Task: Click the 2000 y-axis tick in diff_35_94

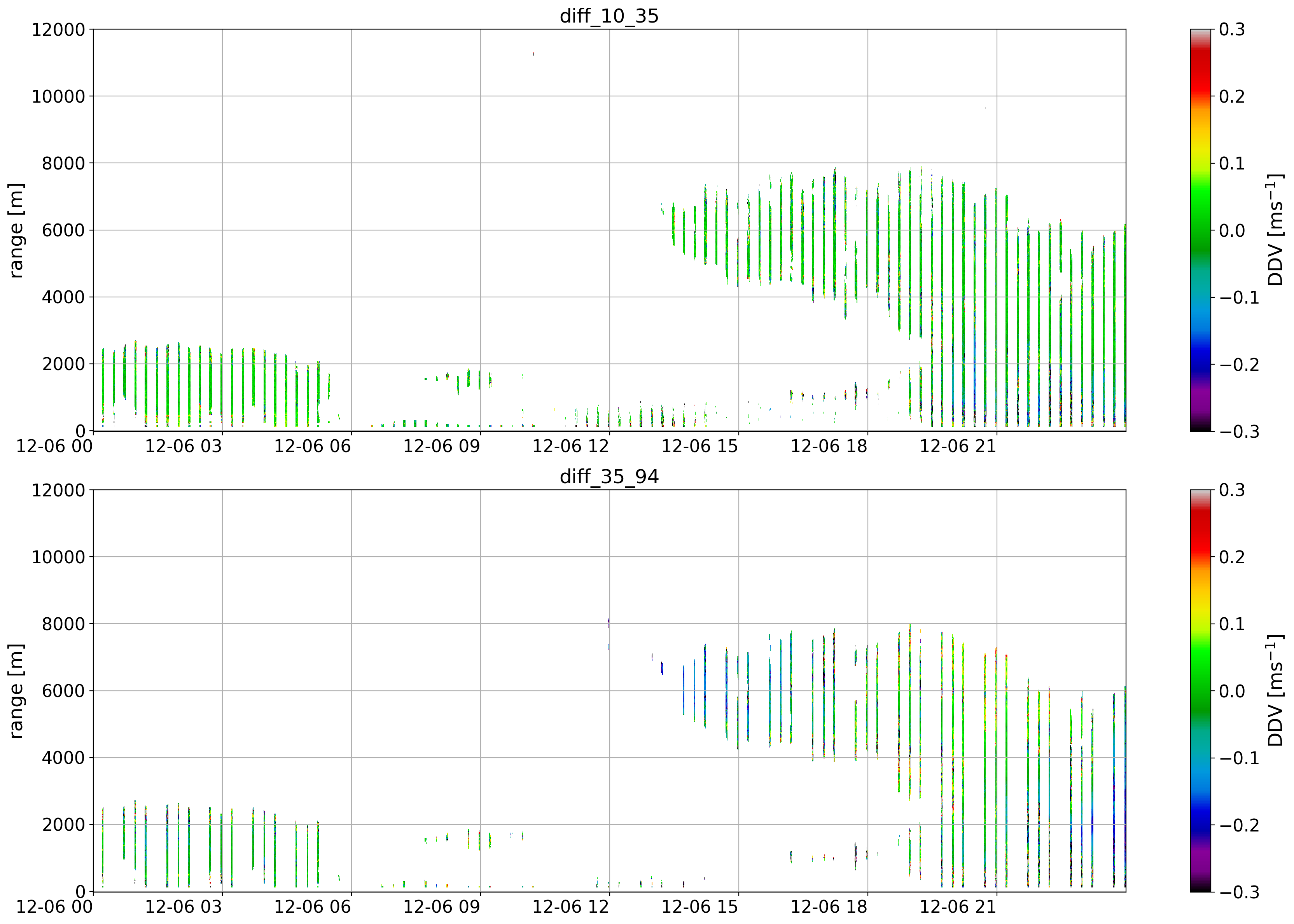Action: [x=63, y=826]
